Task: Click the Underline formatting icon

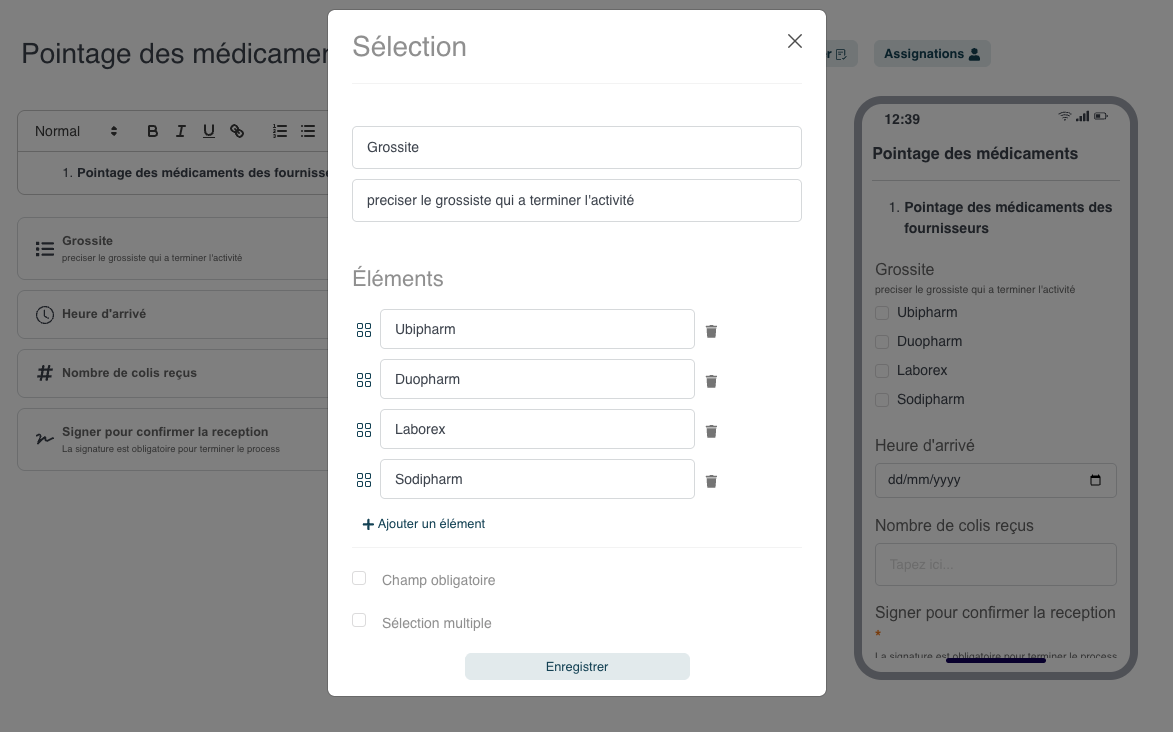Action: click(209, 131)
